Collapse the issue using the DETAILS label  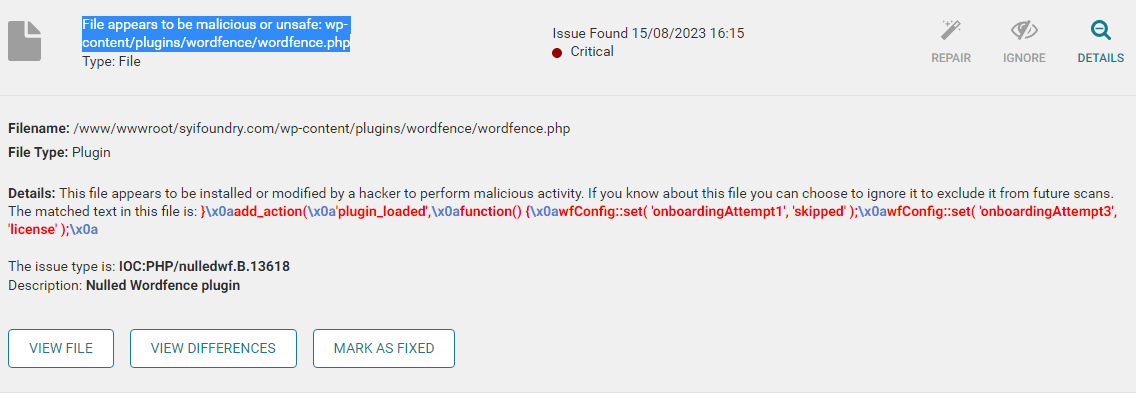[1100, 58]
